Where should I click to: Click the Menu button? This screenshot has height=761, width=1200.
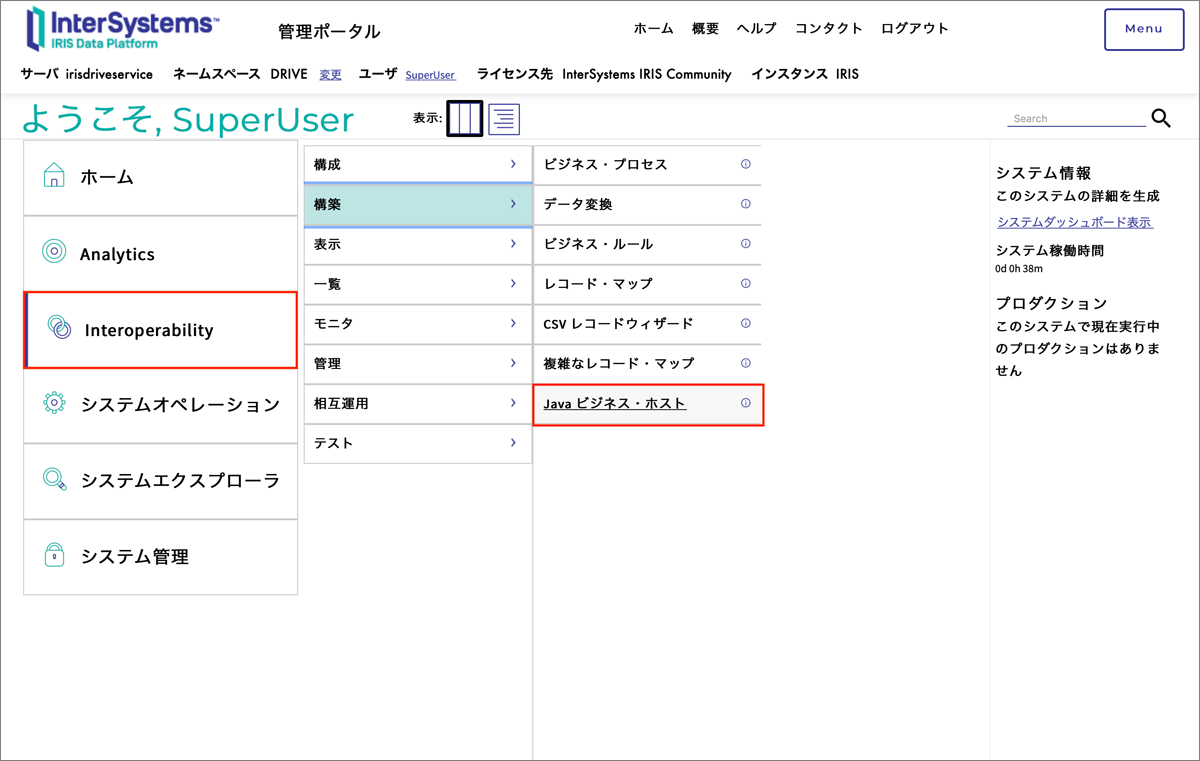coord(1144,29)
